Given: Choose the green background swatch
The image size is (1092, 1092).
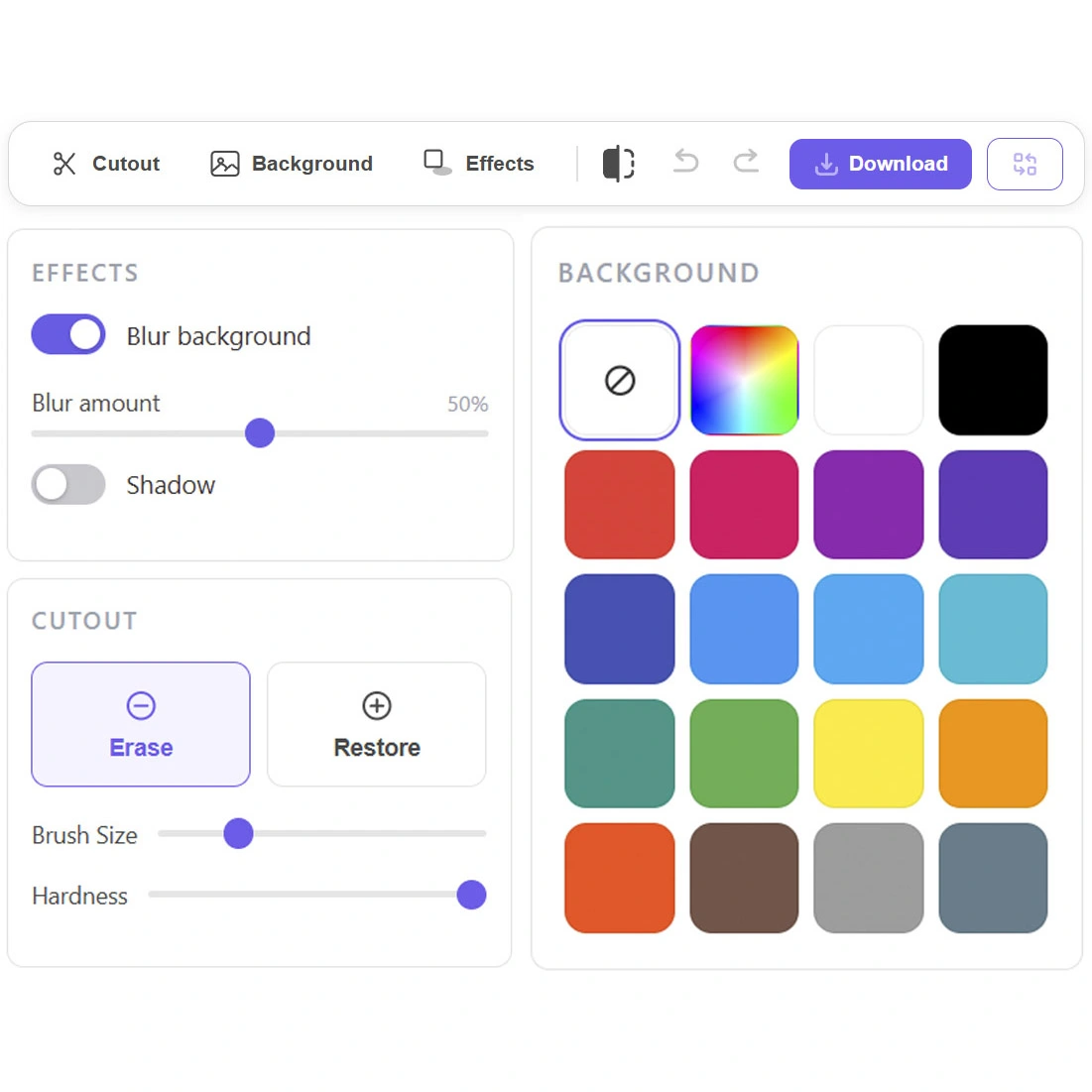Looking at the screenshot, I should (744, 754).
